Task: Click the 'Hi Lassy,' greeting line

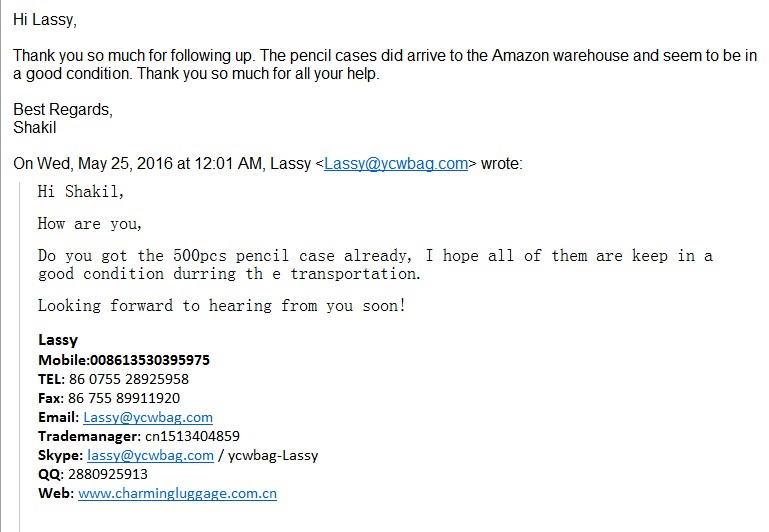Action: pyautogui.click(x=45, y=20)
